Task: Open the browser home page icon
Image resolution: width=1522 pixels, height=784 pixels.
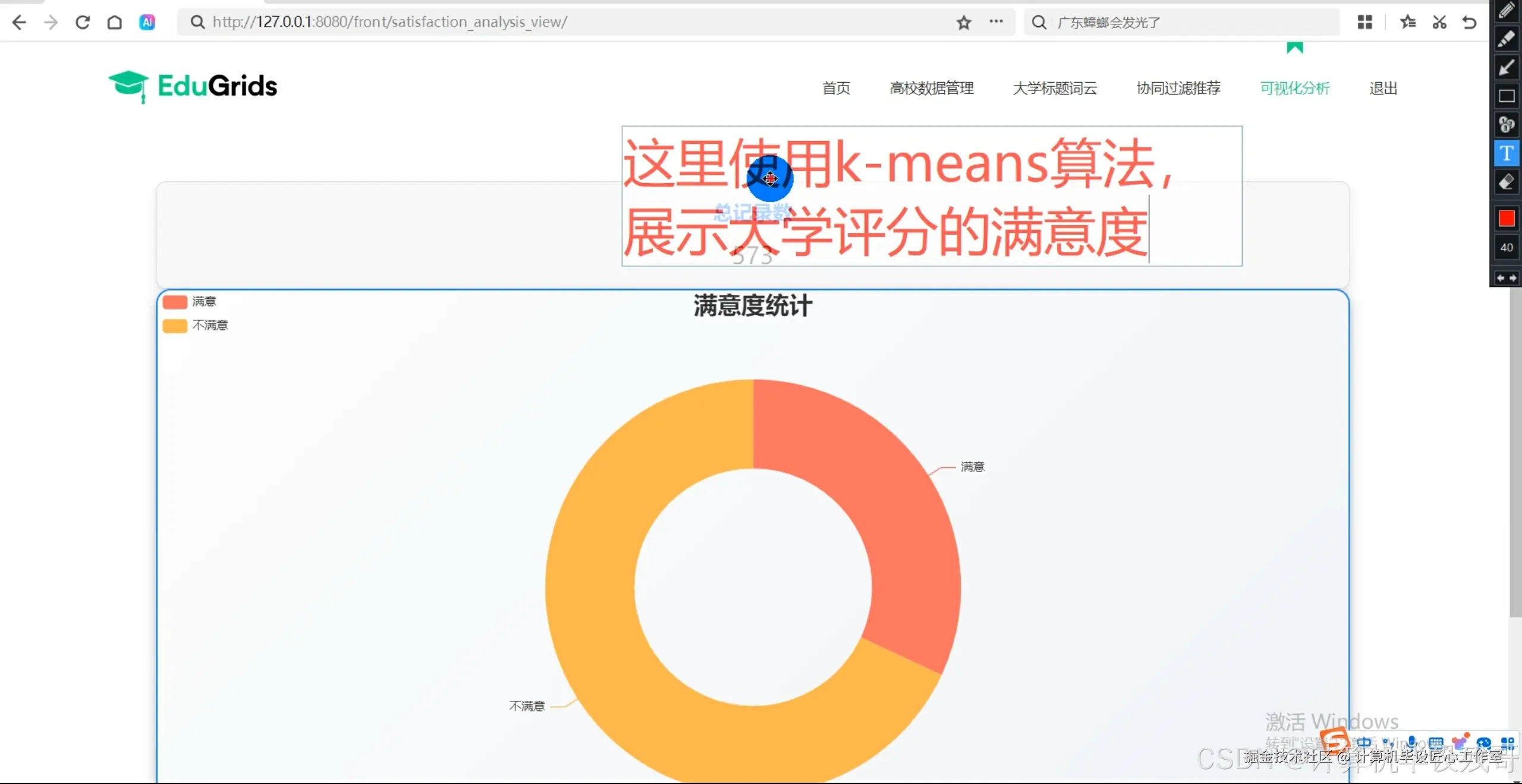Action: pyautogui.click(x=115, y=23)
